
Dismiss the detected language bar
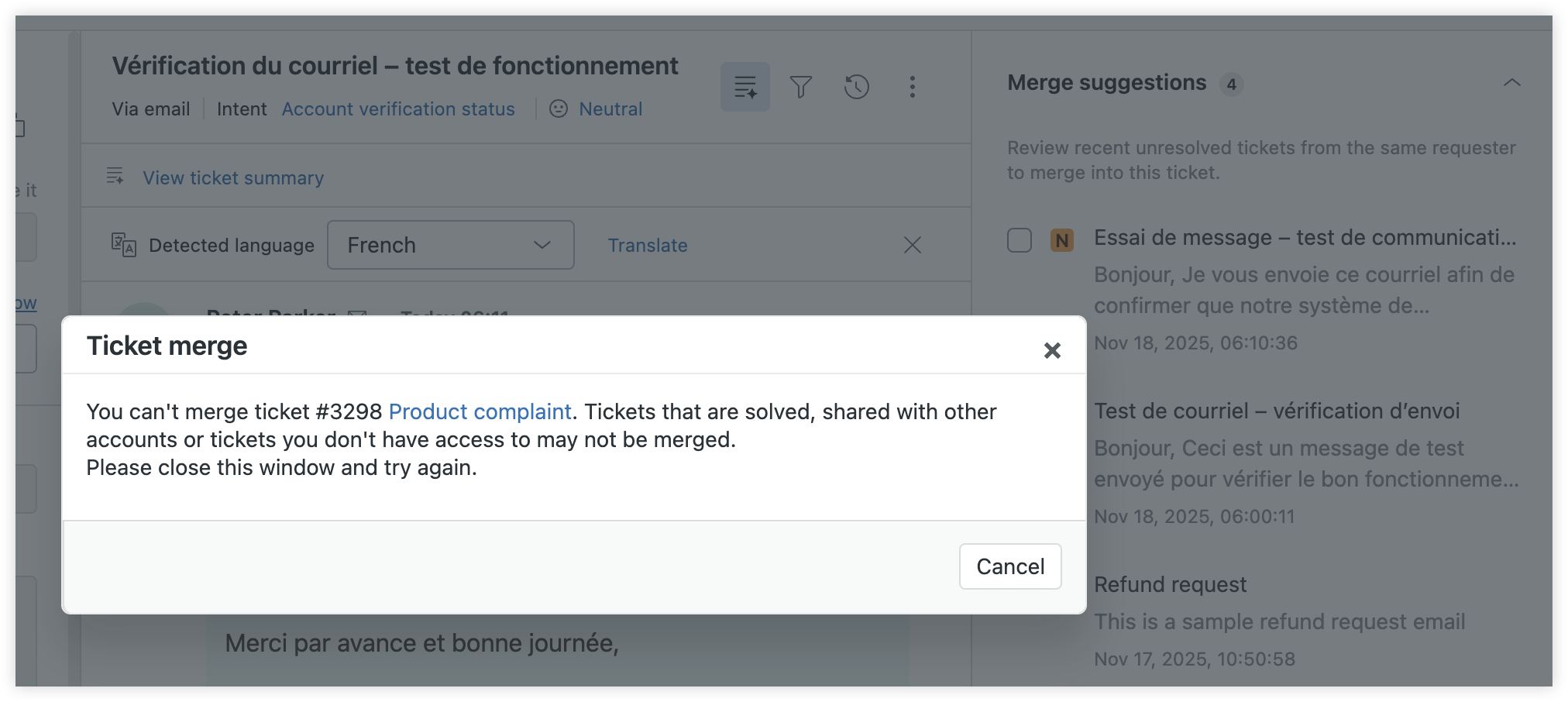pos(912,246)
